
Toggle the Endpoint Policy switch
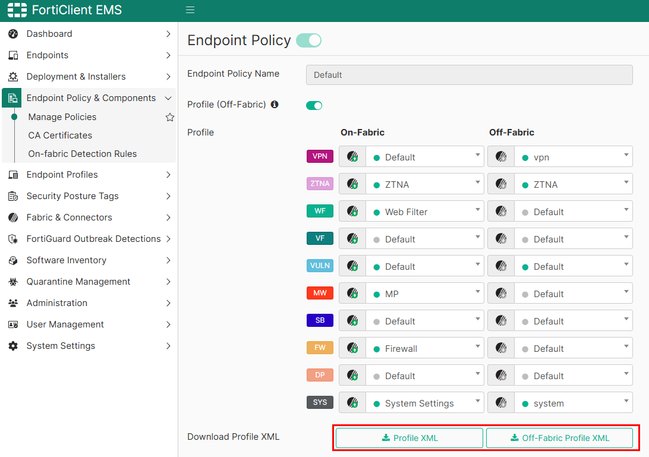309,41
